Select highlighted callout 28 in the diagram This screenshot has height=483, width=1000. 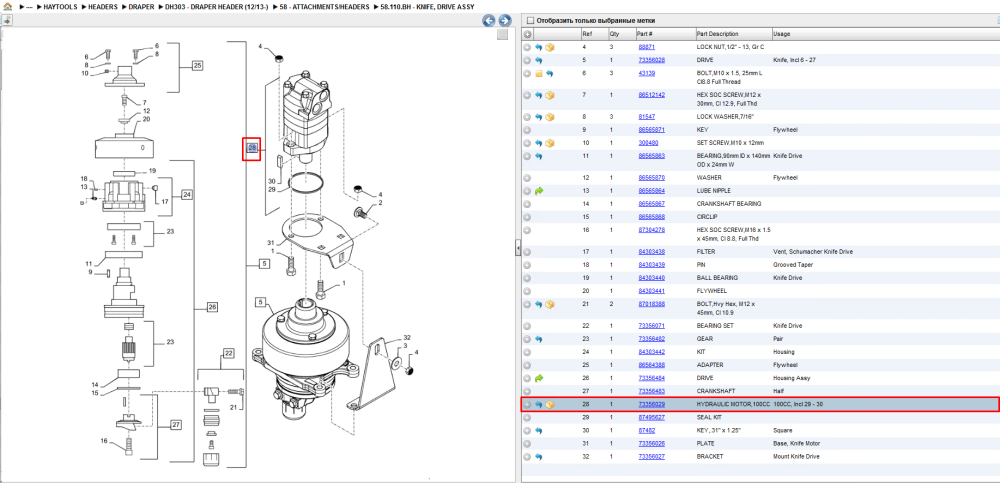click(x=252, y=149)
